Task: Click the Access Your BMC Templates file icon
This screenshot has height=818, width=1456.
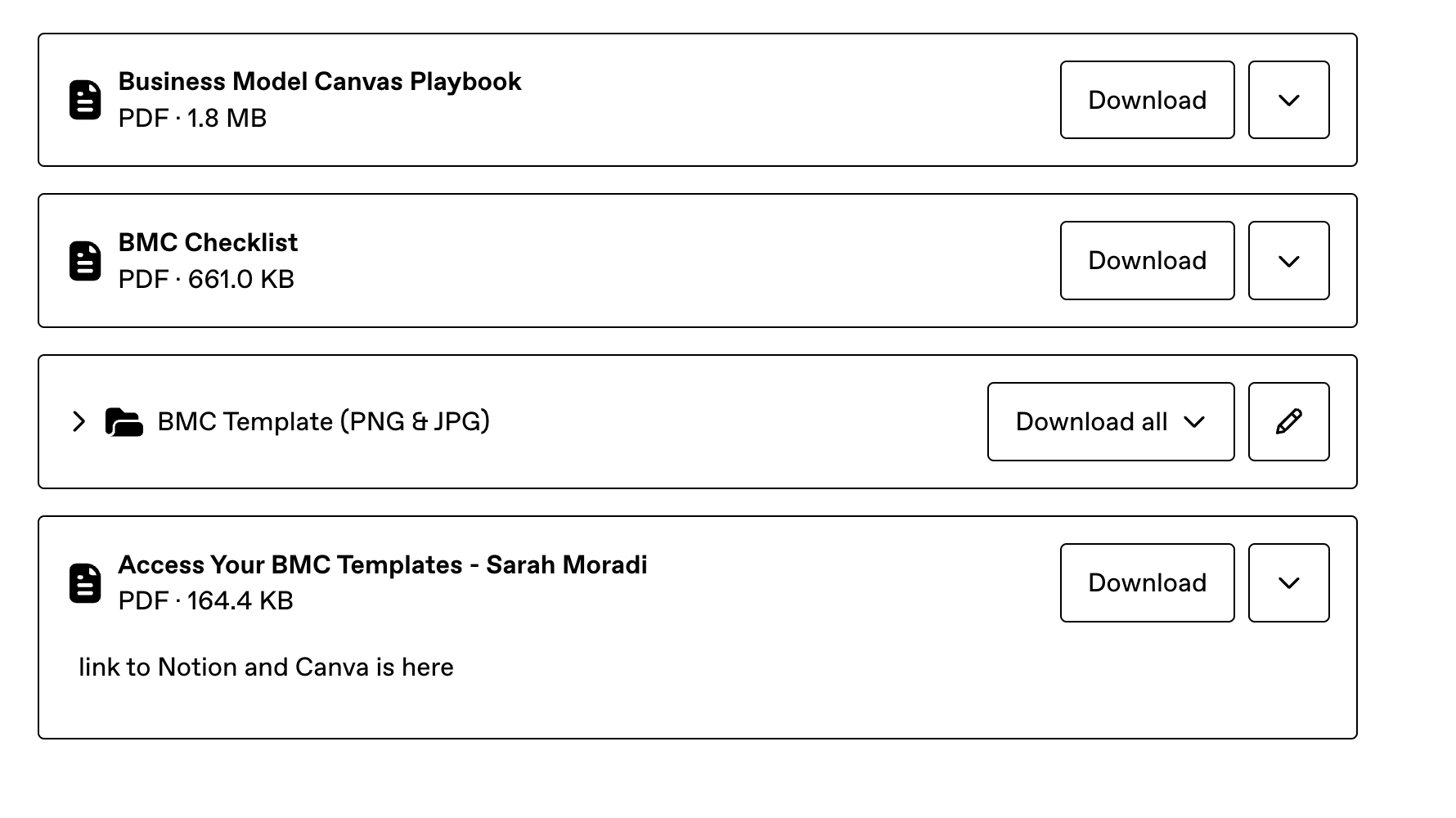Action: [85, 583]
